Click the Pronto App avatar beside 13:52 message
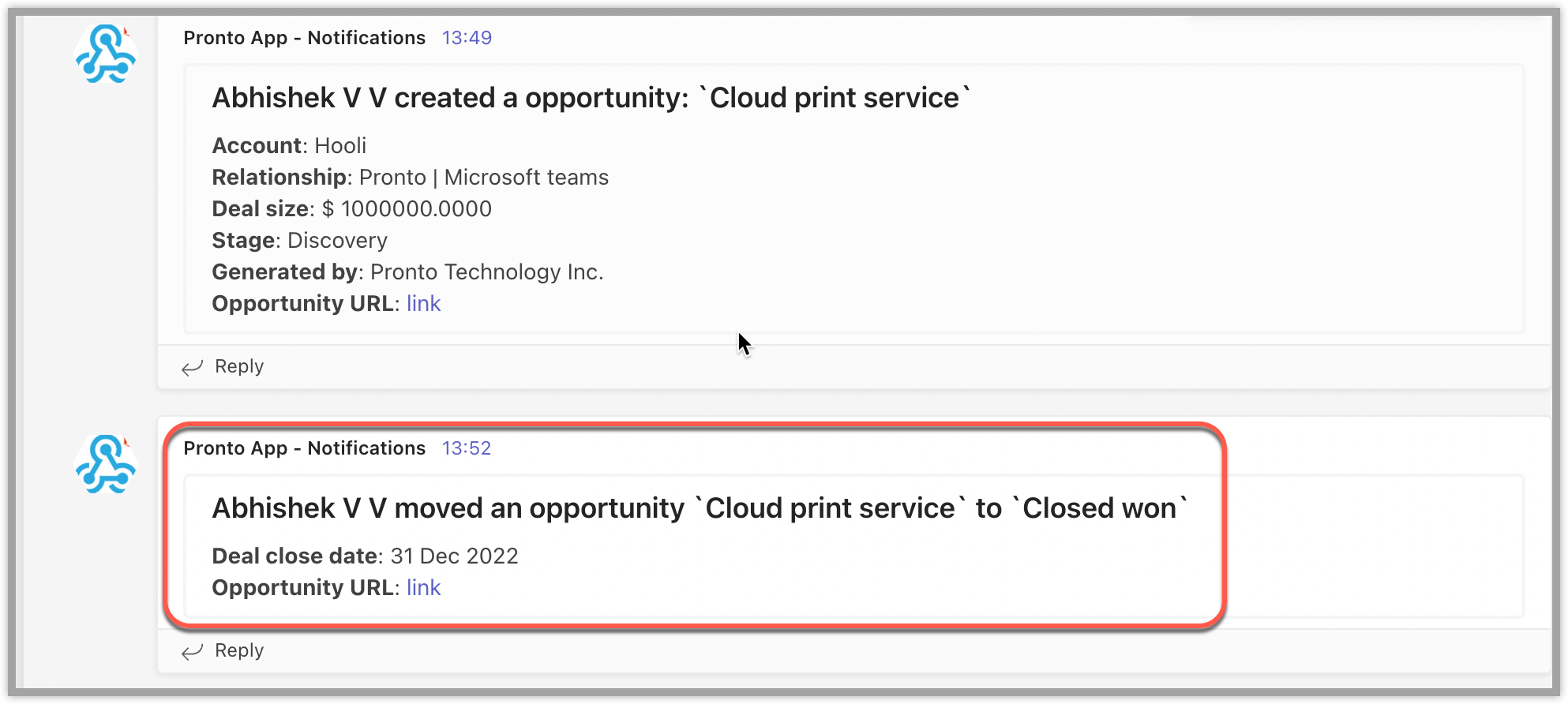This screenshot has height=704, width=1568. coord(106,464)
